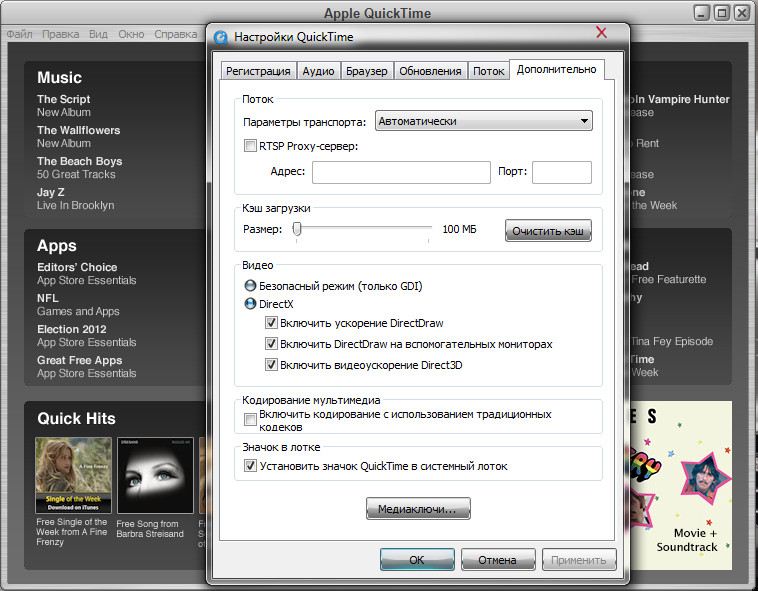Switch to the Аудио tab

(x=318, y=71)
